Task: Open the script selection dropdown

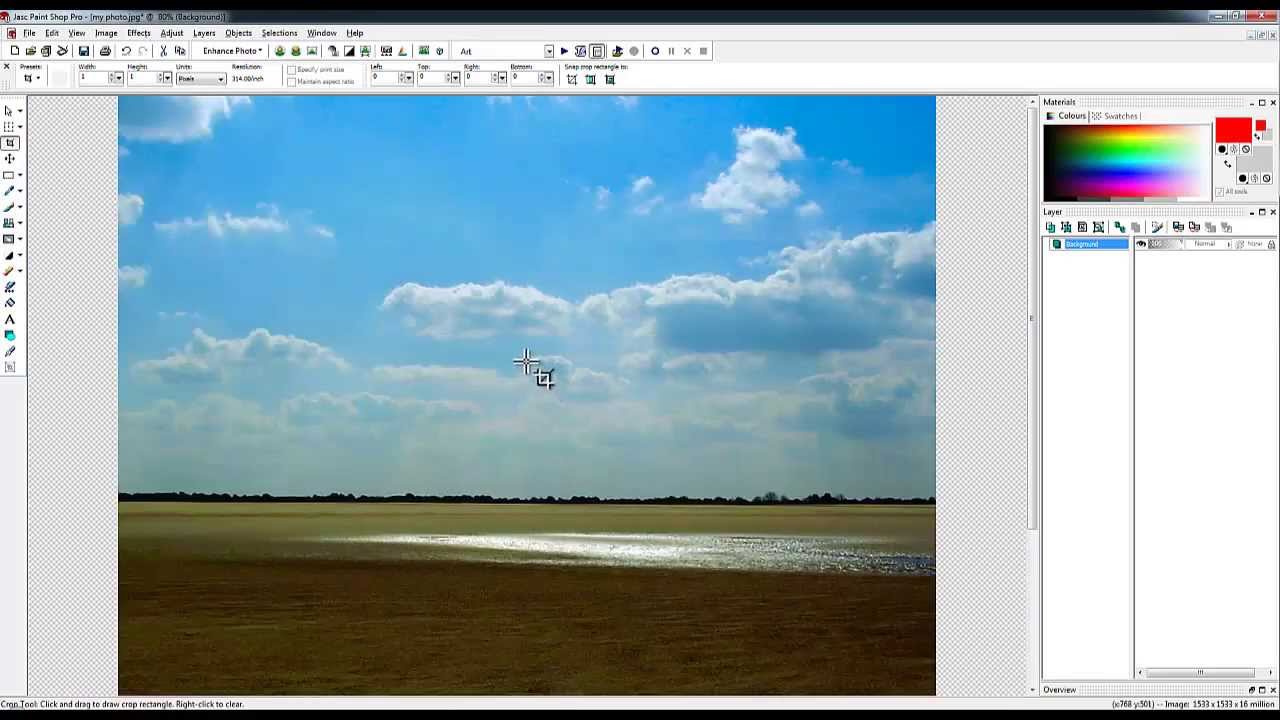Action: click(x=549, y=51)
